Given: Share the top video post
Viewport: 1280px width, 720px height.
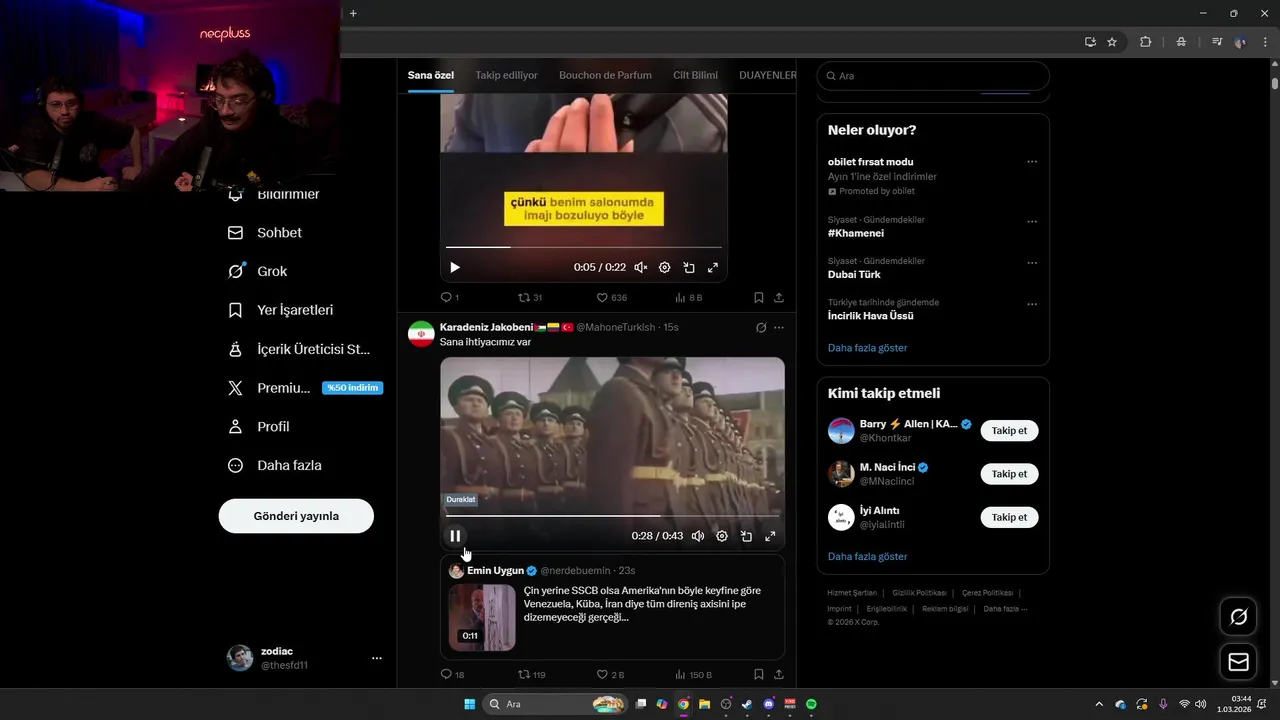Looking at the screenshot, I should (779, 298).
